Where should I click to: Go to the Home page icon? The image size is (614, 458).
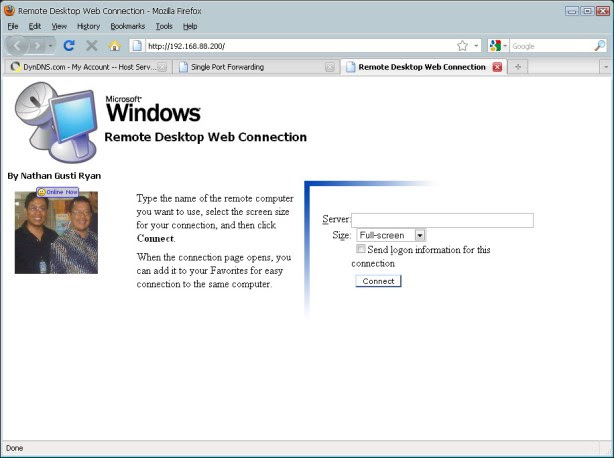pos(114,46)
